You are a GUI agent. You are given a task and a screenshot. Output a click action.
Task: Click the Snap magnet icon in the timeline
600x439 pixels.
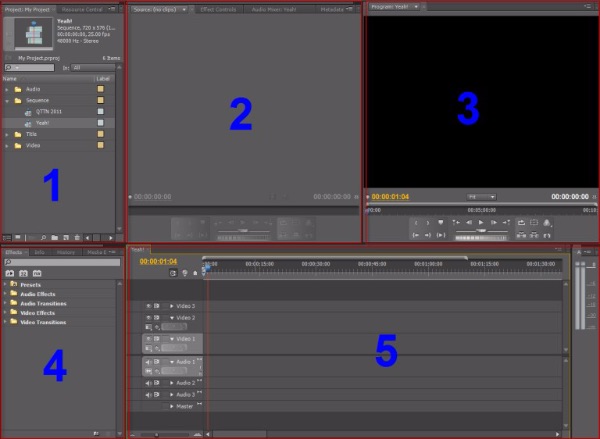click(x=172, y=273)
